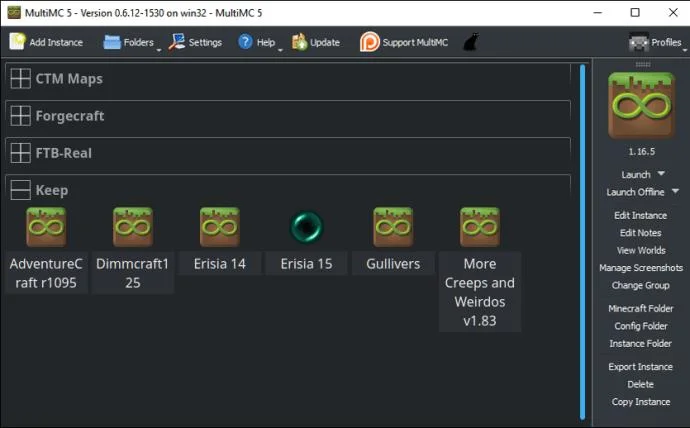The height and width of the screenshot is (428, 690).
Task: Click the Gullivers name label
Action: pyautogui.click(x=393, y=263)
